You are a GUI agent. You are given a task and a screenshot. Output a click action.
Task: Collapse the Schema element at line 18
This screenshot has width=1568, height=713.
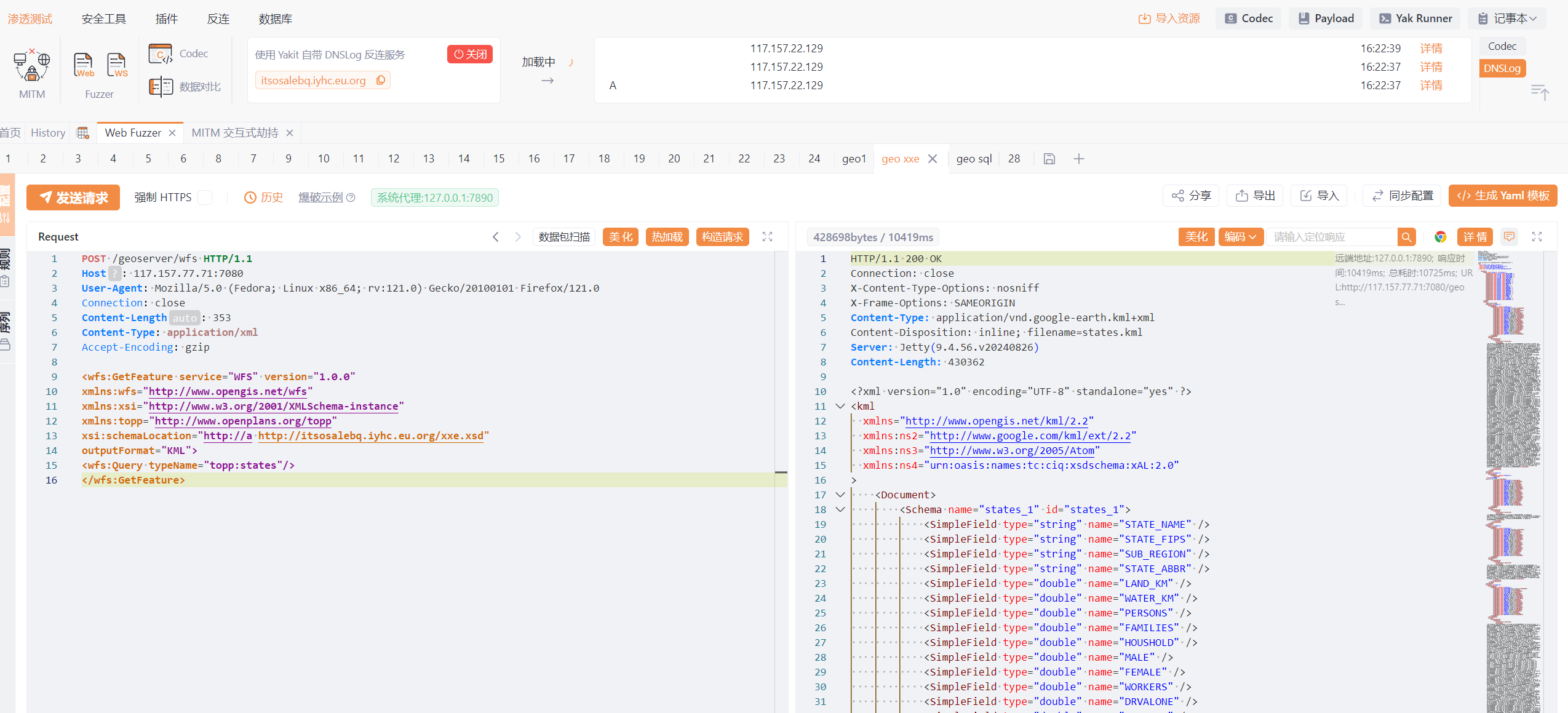[840, 509]
